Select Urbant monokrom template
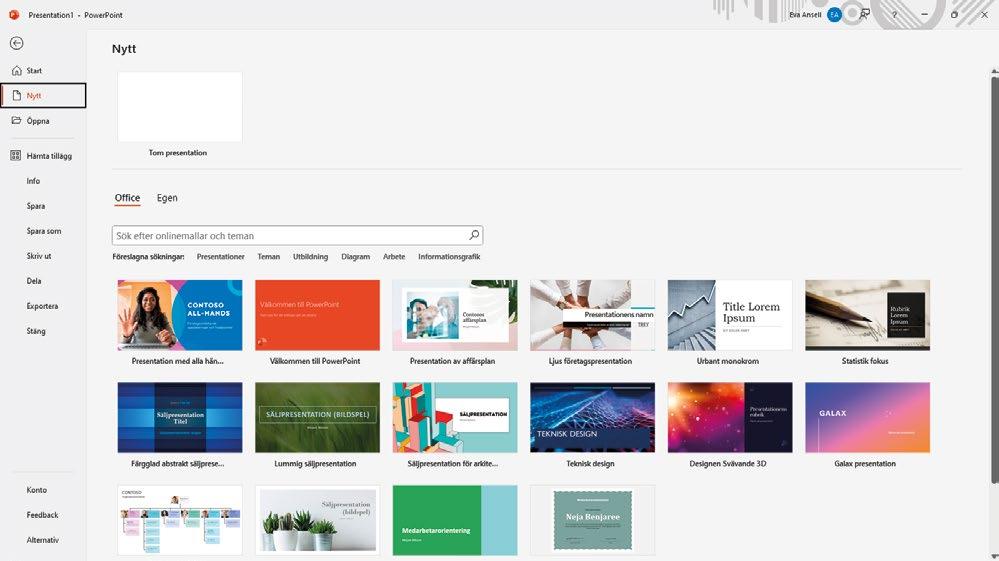Screen dimensions: 999x561 click(730, 315)
